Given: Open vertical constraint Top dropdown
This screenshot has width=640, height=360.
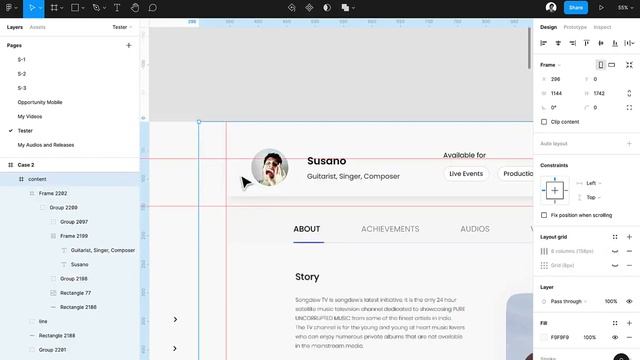Looking at the screenshot, I should pyautogui.click(x=593, y=198).
